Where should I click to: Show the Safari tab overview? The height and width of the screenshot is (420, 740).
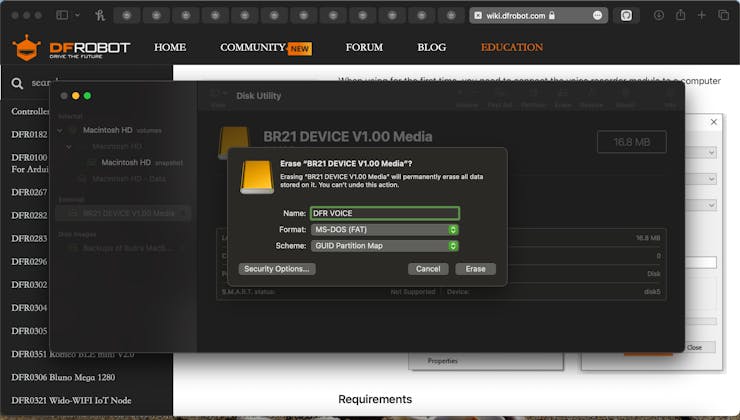click(x=723, y=15)
